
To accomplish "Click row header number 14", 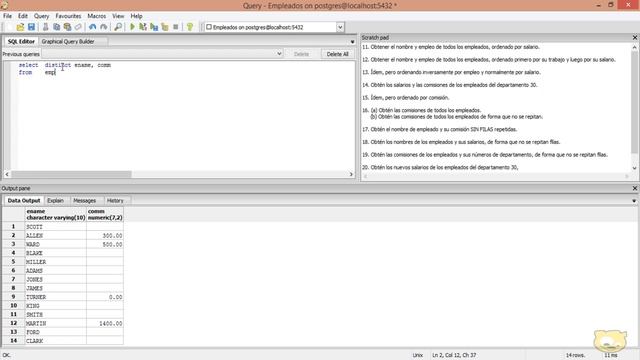I will click(13, 341).
